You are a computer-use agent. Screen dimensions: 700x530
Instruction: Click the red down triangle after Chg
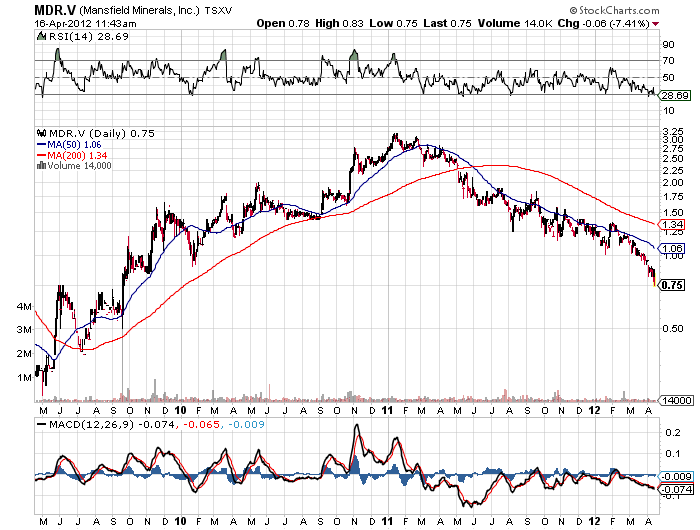coord(655,24)
